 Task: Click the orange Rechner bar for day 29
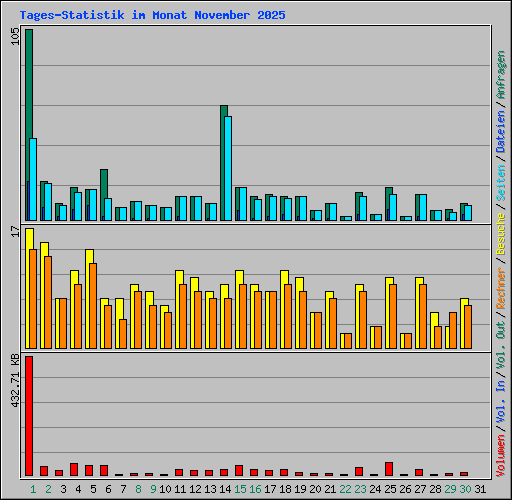pos(453,330)
